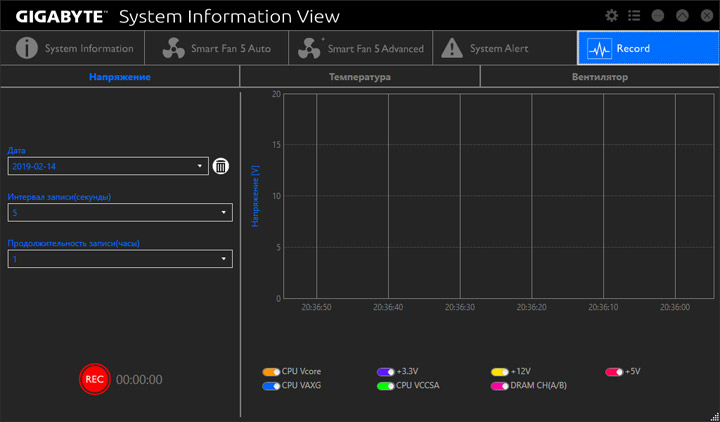Toggle the CPU VAXG graph line
Screen dimensions: 720x422
point(271,386)
